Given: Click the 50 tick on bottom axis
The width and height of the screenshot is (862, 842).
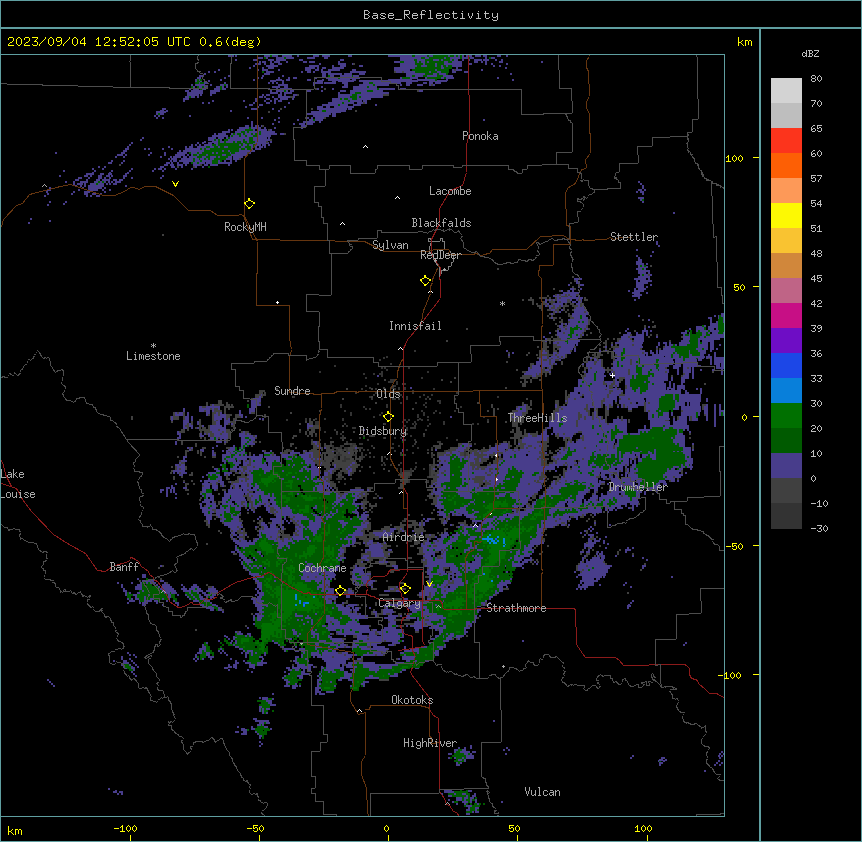Looking at the screenshot, I should pyautogui.click(x=514, y=828).
